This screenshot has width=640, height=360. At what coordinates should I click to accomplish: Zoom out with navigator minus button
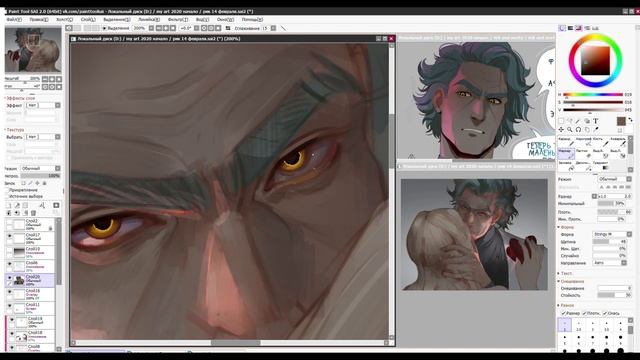click(45, 79)
